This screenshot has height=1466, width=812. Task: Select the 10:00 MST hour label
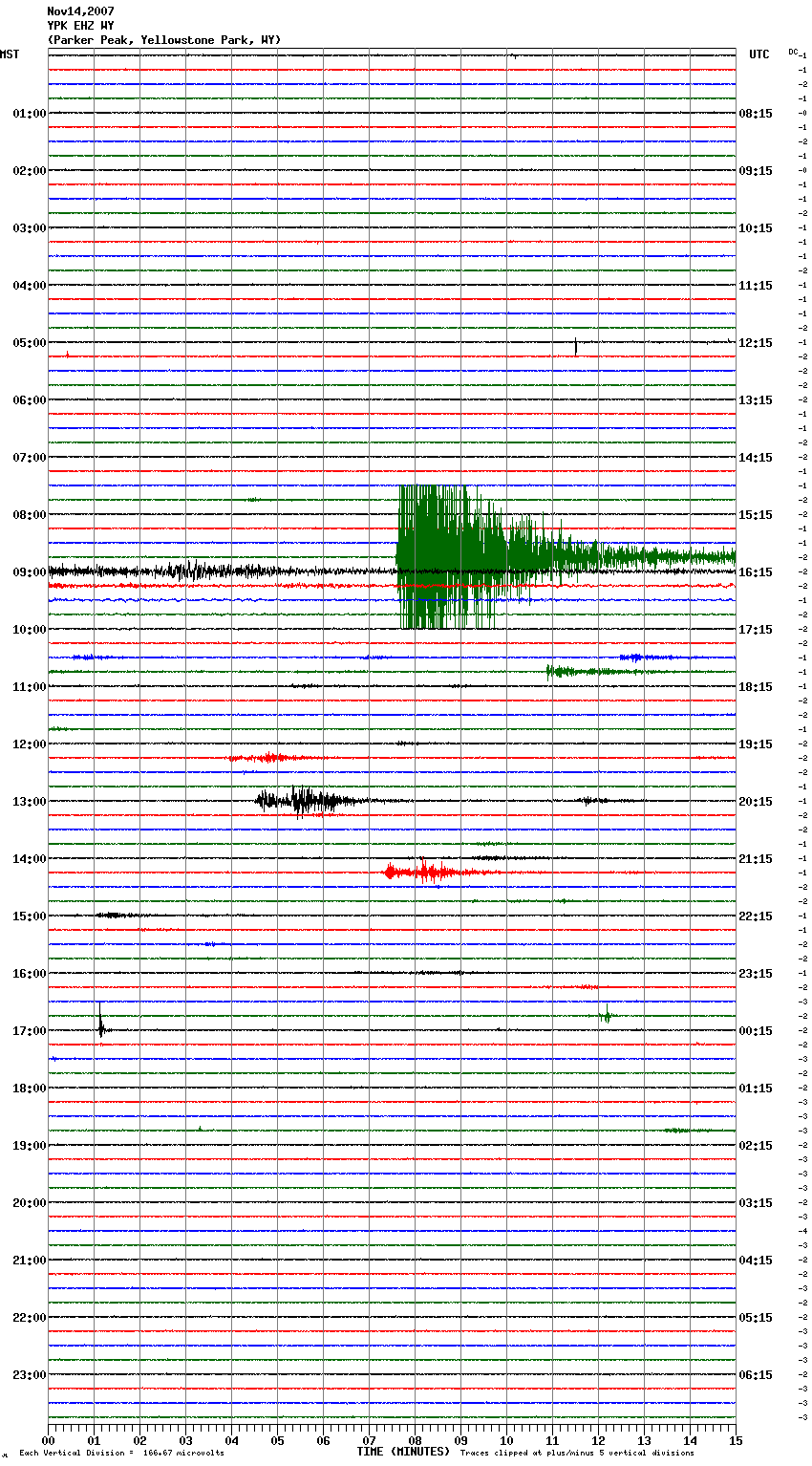coord(29,630)
